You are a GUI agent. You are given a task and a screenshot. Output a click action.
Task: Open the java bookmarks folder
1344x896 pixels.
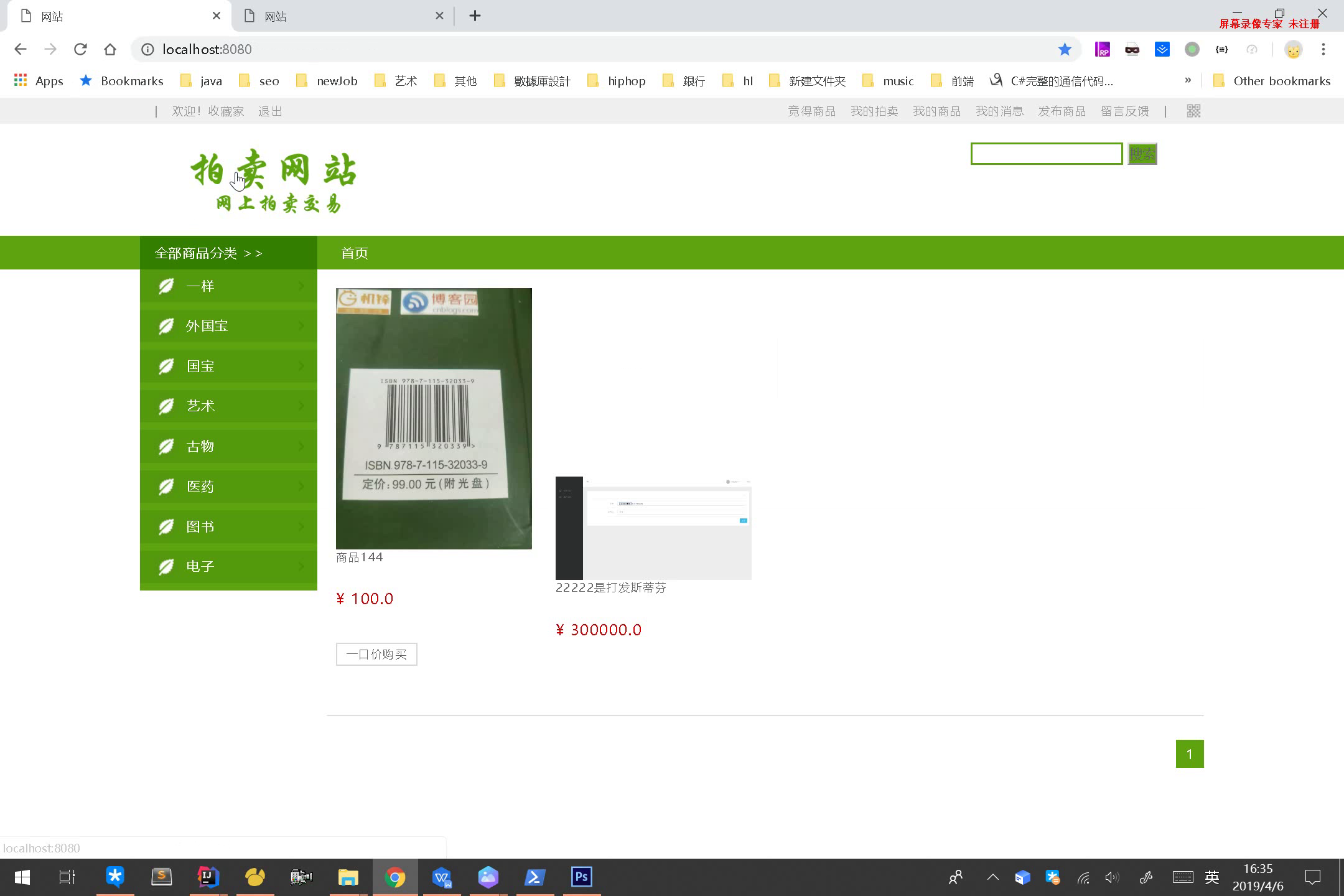[x=201, y=81]
